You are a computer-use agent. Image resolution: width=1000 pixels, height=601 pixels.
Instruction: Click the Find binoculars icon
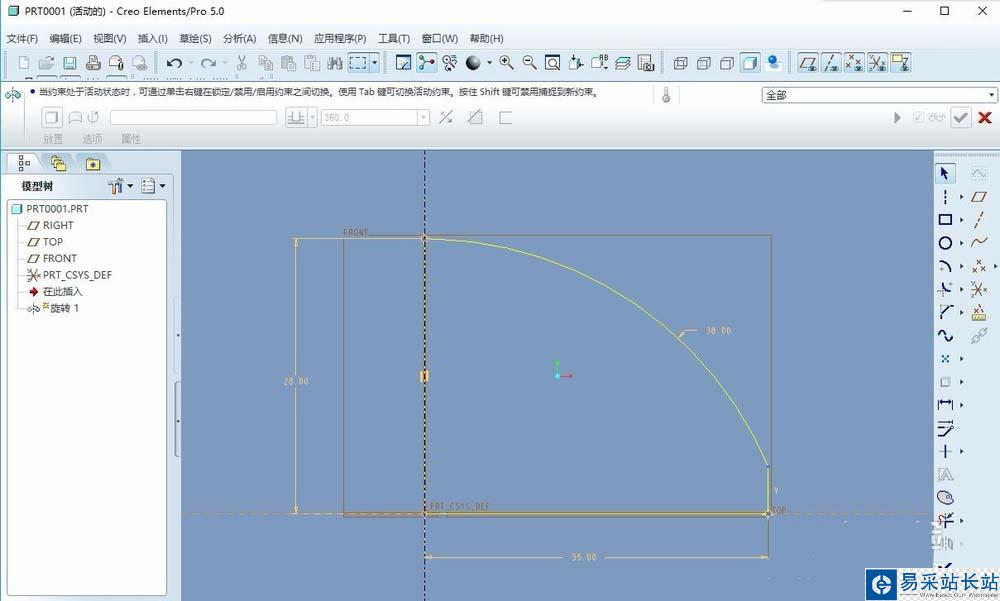coord(335,63)
